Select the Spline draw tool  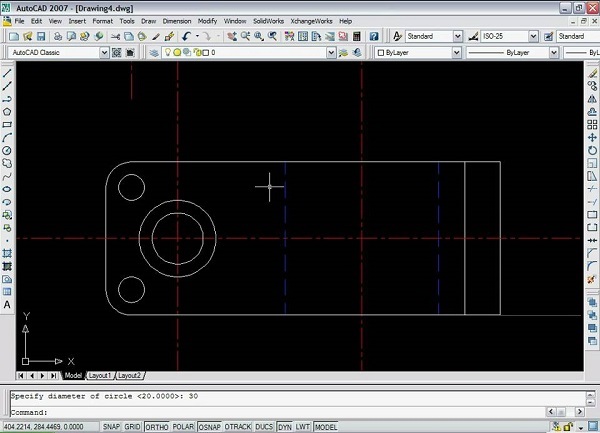[x=7, y=176]
